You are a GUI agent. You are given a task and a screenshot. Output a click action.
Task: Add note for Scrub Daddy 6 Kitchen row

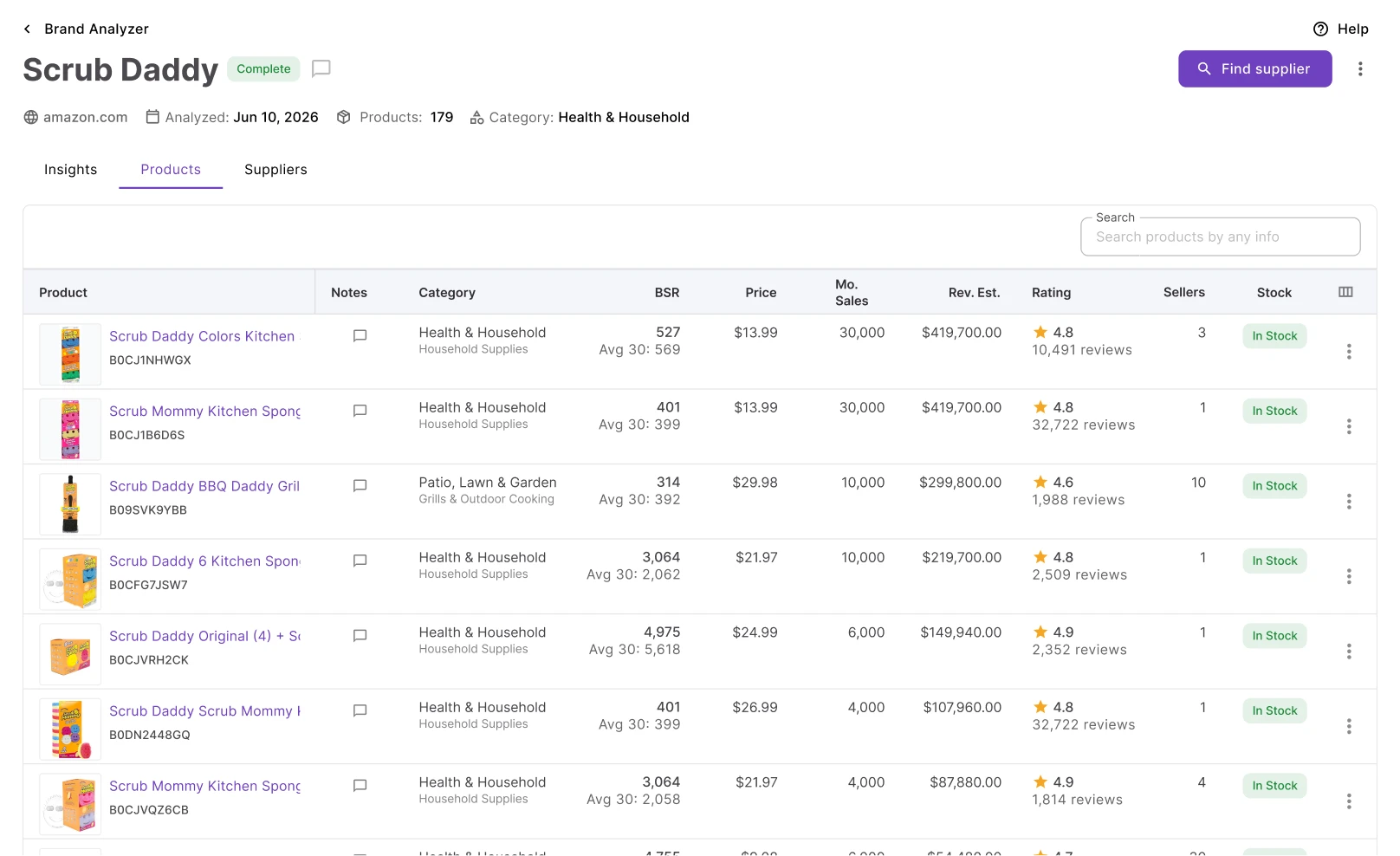click(x=360, y=561)
